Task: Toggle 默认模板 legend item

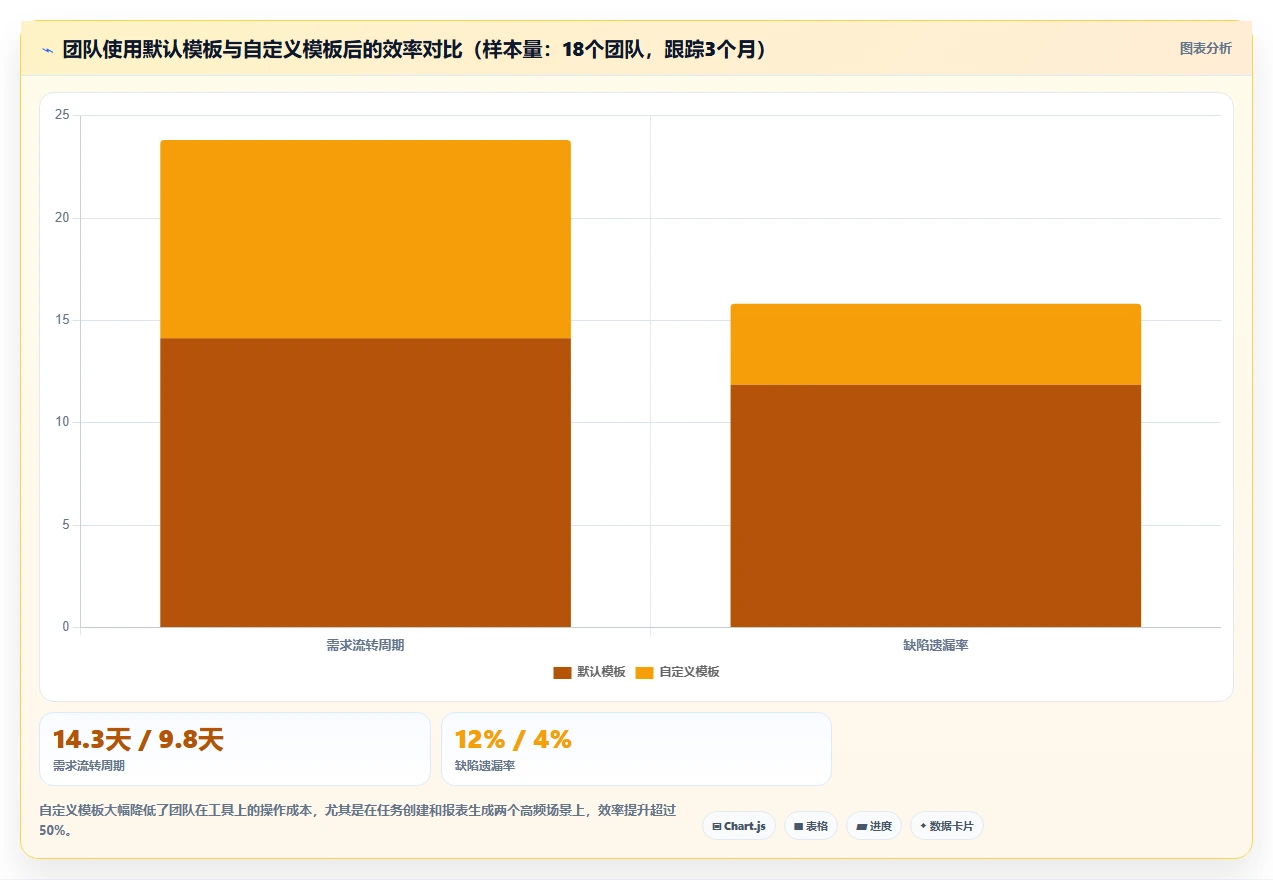Action: [x=590, y=672]
